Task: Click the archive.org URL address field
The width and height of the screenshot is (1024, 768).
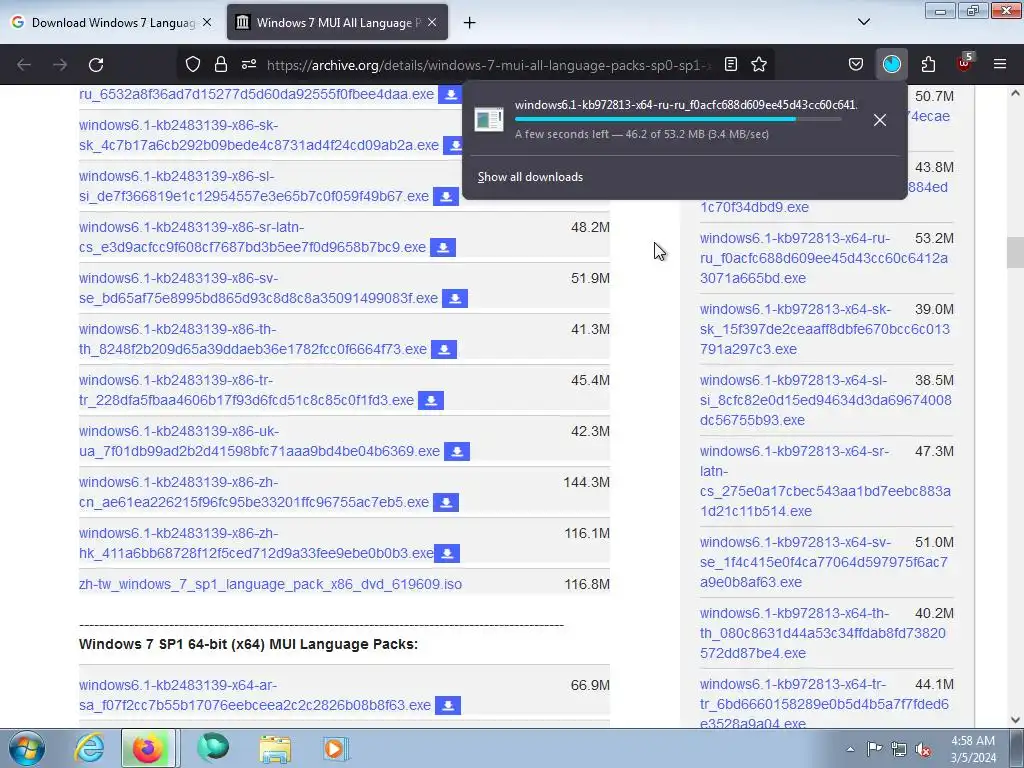Action: point(487,65)
